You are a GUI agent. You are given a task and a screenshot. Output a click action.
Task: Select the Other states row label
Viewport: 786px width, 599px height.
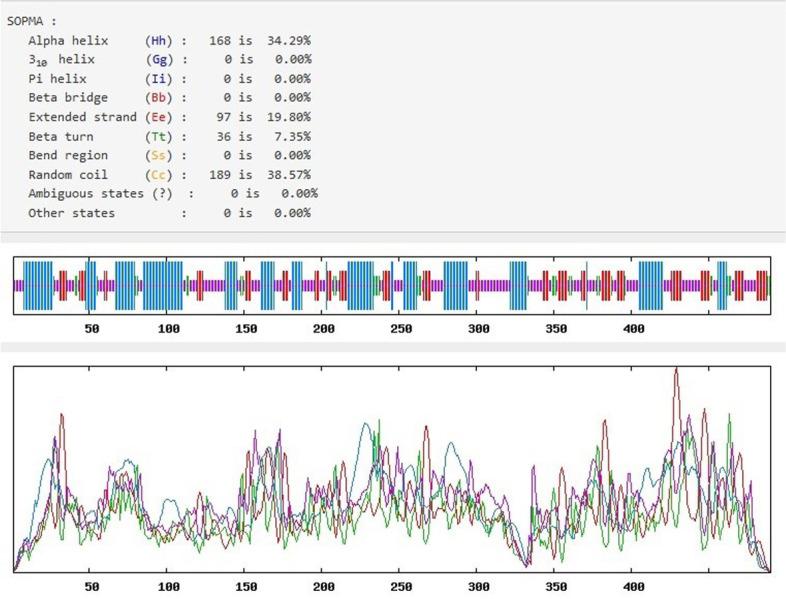[71, 213]
